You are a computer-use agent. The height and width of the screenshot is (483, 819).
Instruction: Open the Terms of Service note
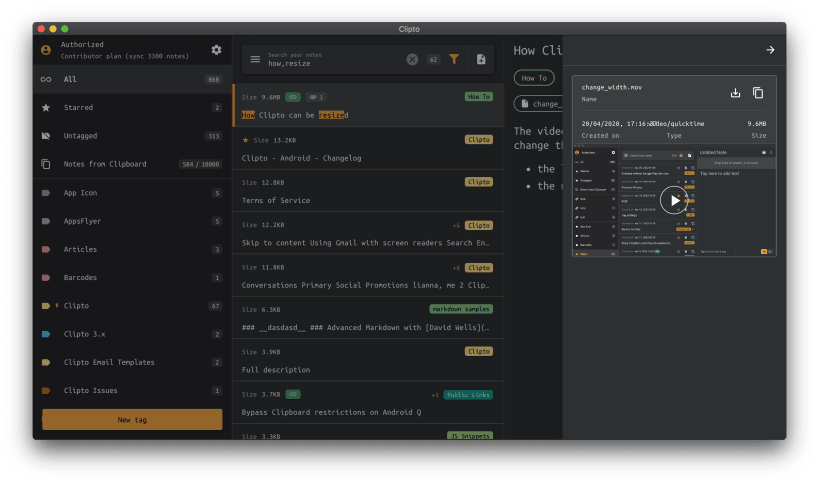[x=368, y=191]
